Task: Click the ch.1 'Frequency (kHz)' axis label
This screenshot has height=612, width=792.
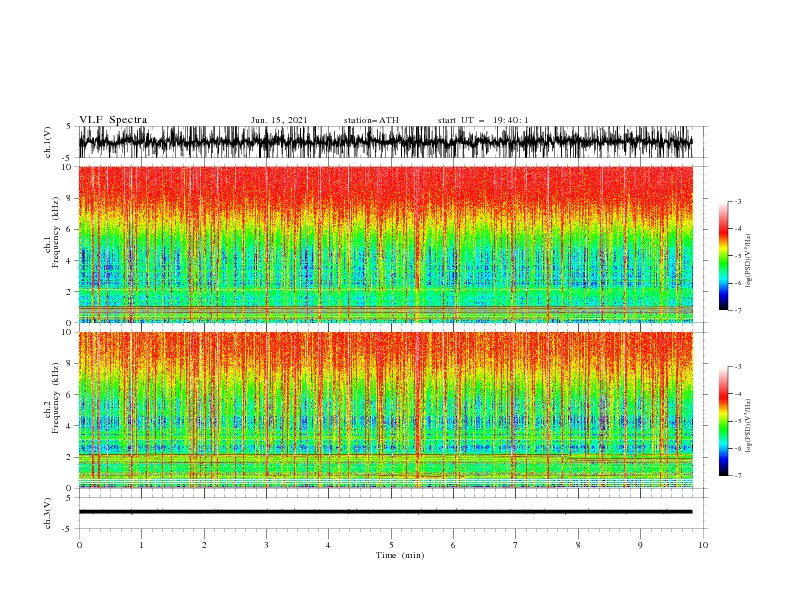Action: [x=56, y=233]
